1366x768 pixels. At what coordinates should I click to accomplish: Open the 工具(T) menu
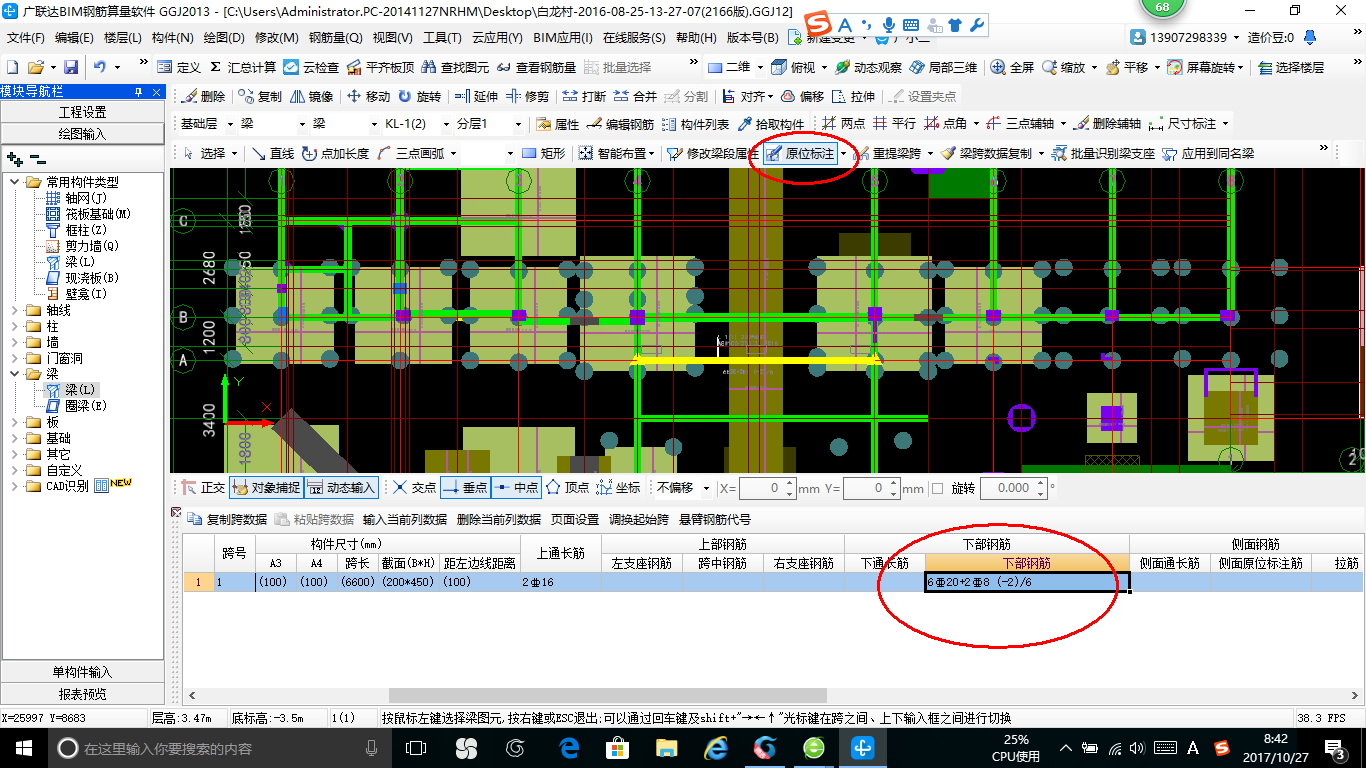coord(442,38)
